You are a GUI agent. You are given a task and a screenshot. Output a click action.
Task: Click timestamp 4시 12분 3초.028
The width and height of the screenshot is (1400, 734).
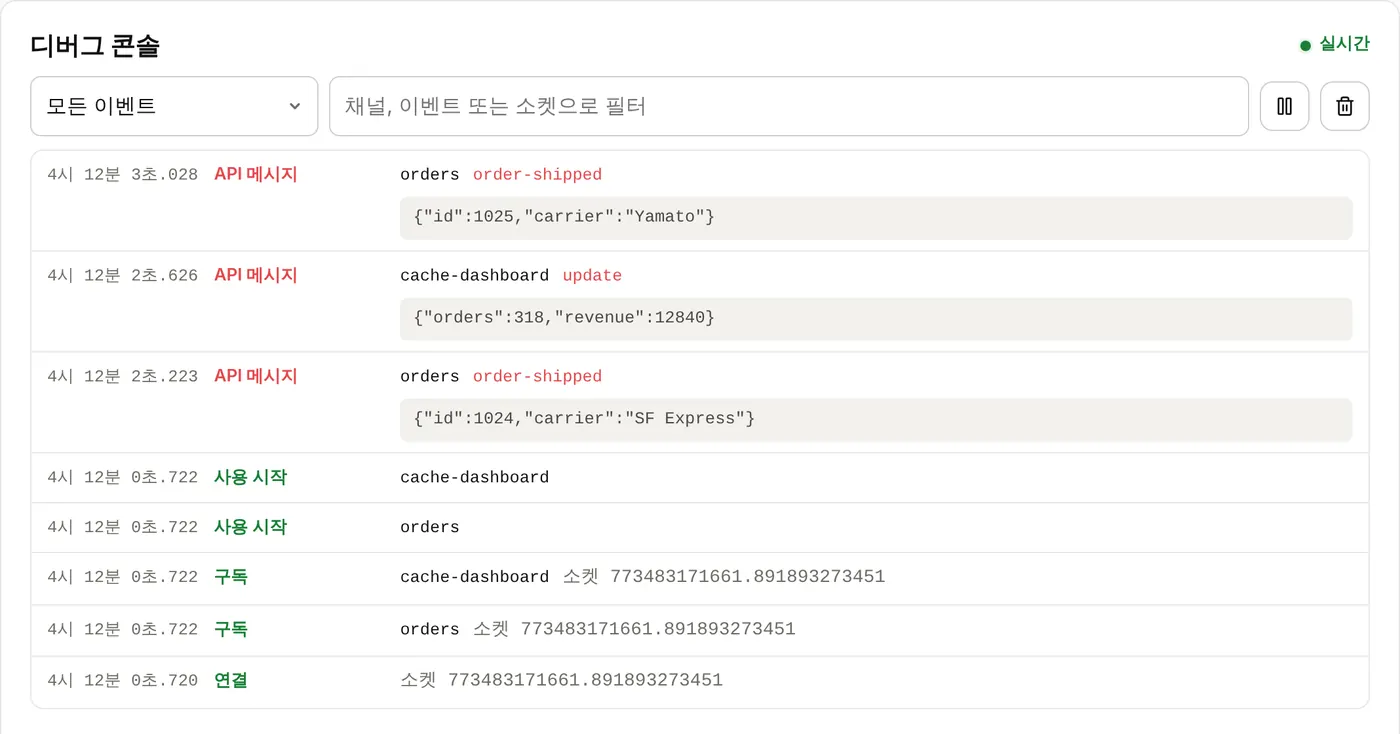[x=122, y=175]
